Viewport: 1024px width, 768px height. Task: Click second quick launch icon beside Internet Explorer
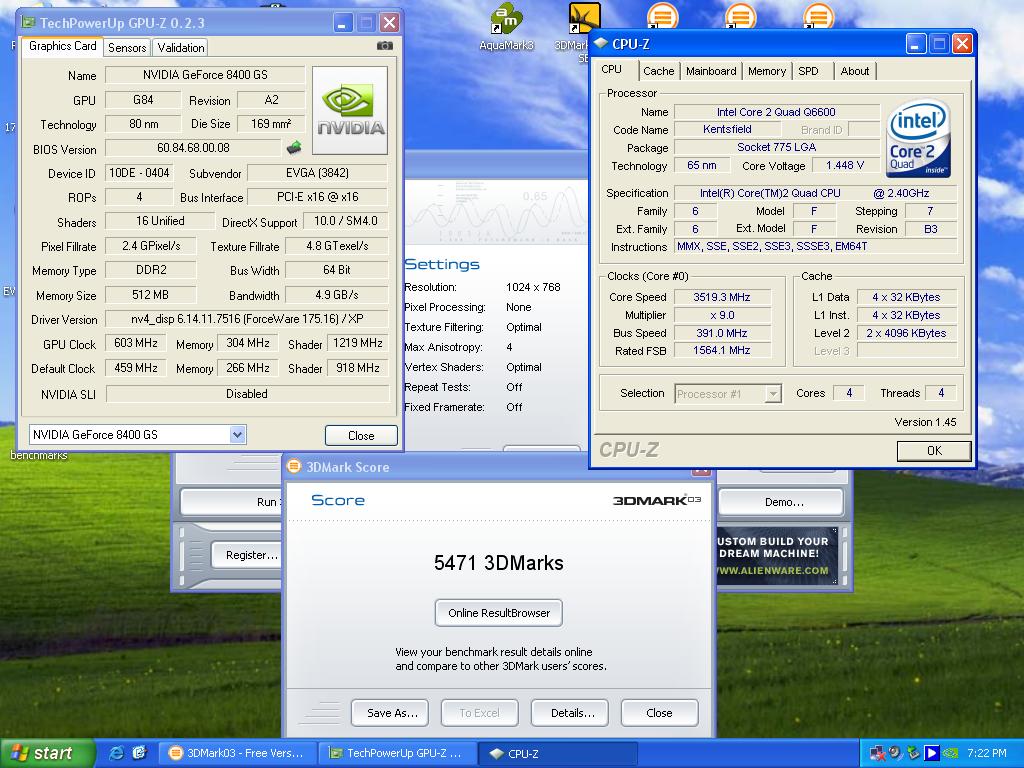coord(140,753)
